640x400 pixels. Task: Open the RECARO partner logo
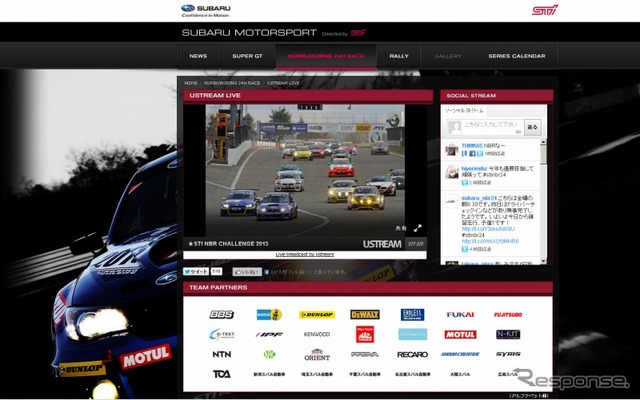point(412,354)
